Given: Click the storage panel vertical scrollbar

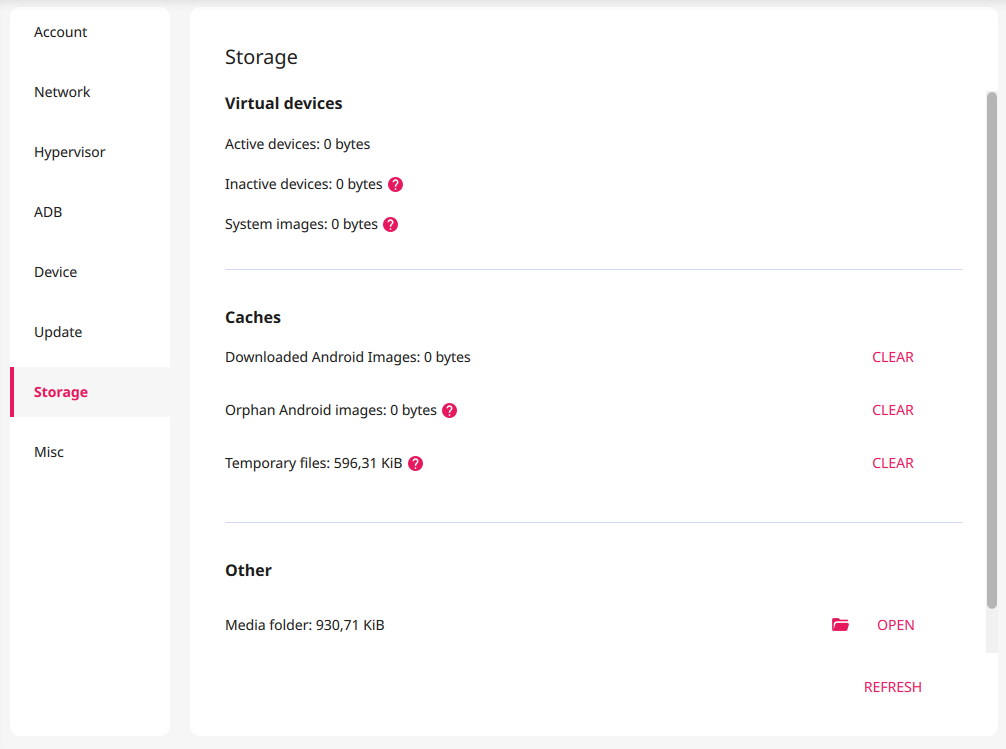Looking at the screenshot, I should tap(992, 350).
